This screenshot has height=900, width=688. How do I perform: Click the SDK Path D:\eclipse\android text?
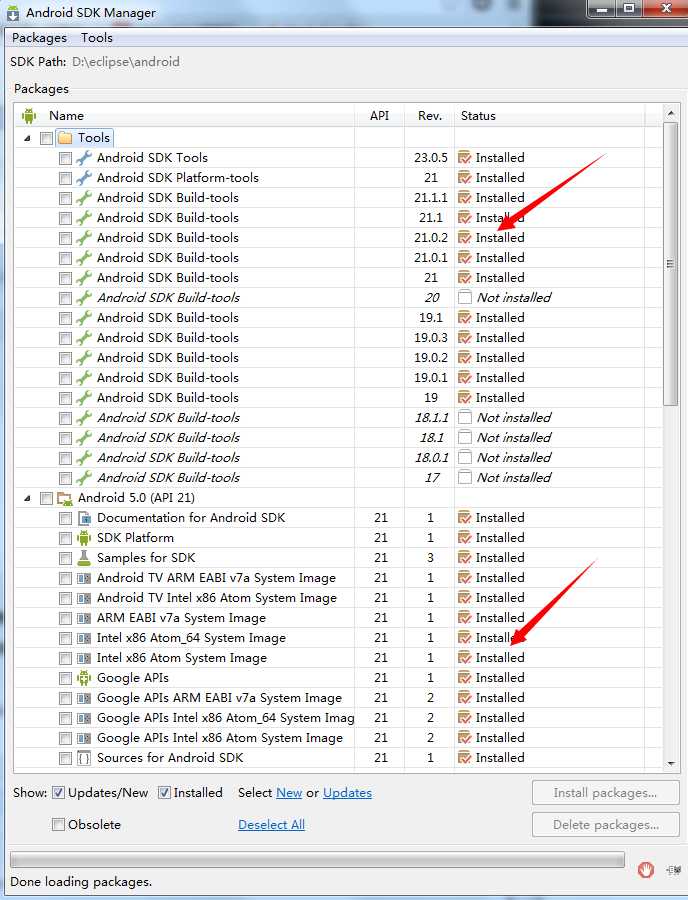pyautogui.click(x=126, y=62)
